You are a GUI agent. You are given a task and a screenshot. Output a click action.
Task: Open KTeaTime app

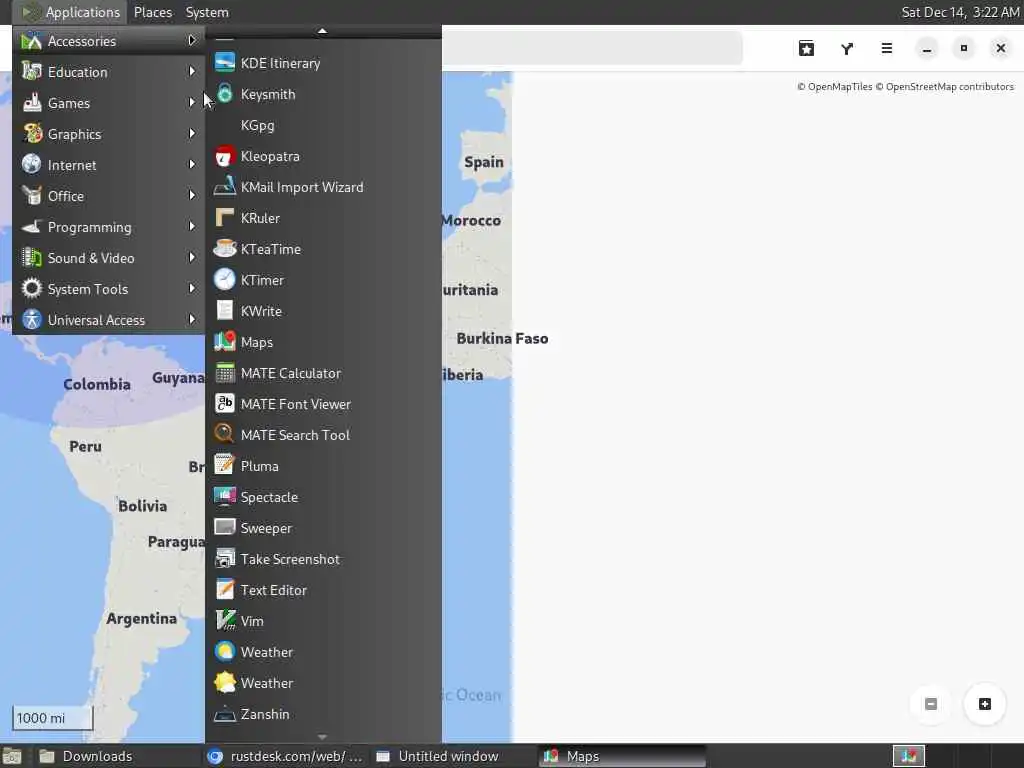(x=323, y=249)
